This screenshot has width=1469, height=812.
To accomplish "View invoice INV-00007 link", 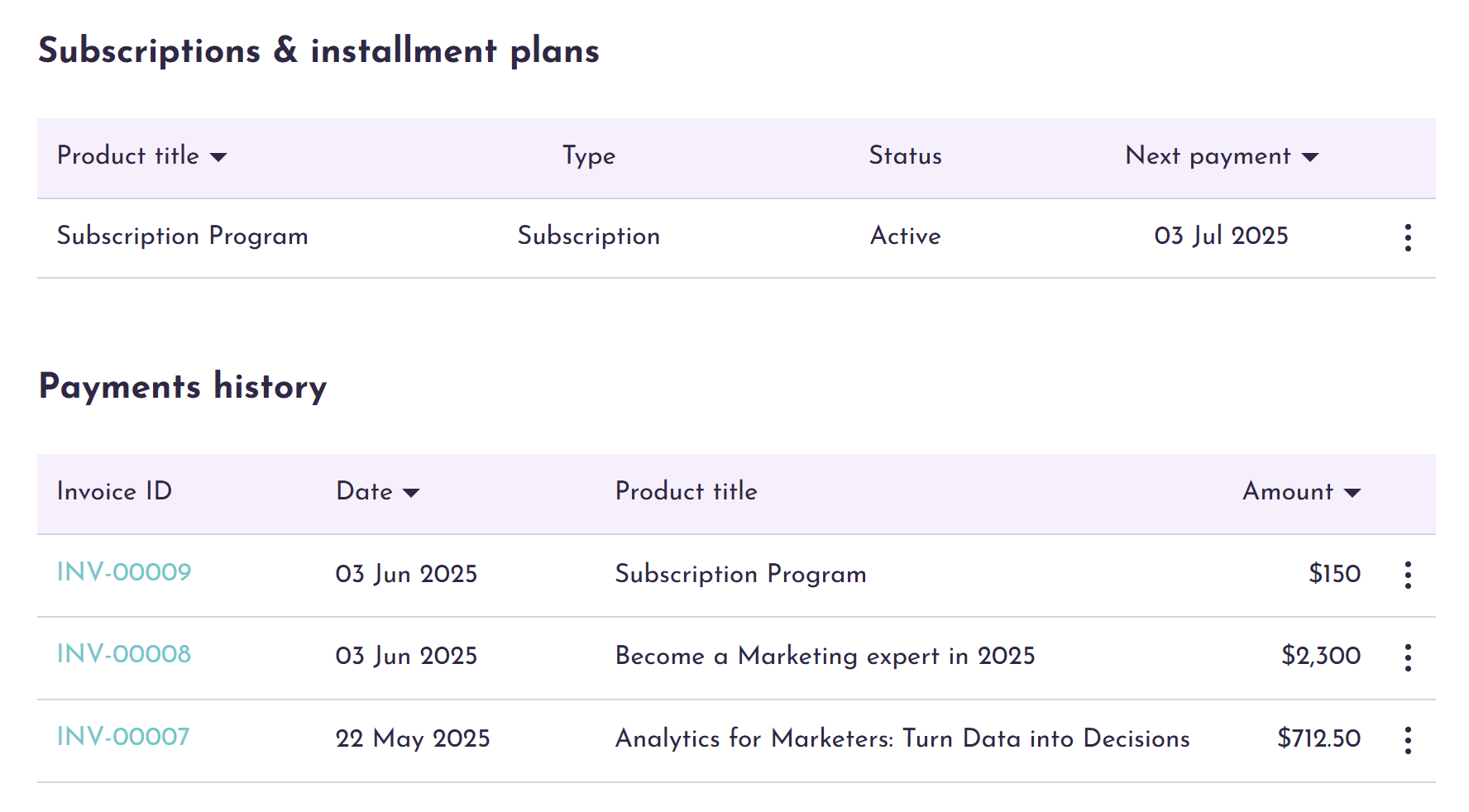I will pyautogui.click(x=123, y=737).
